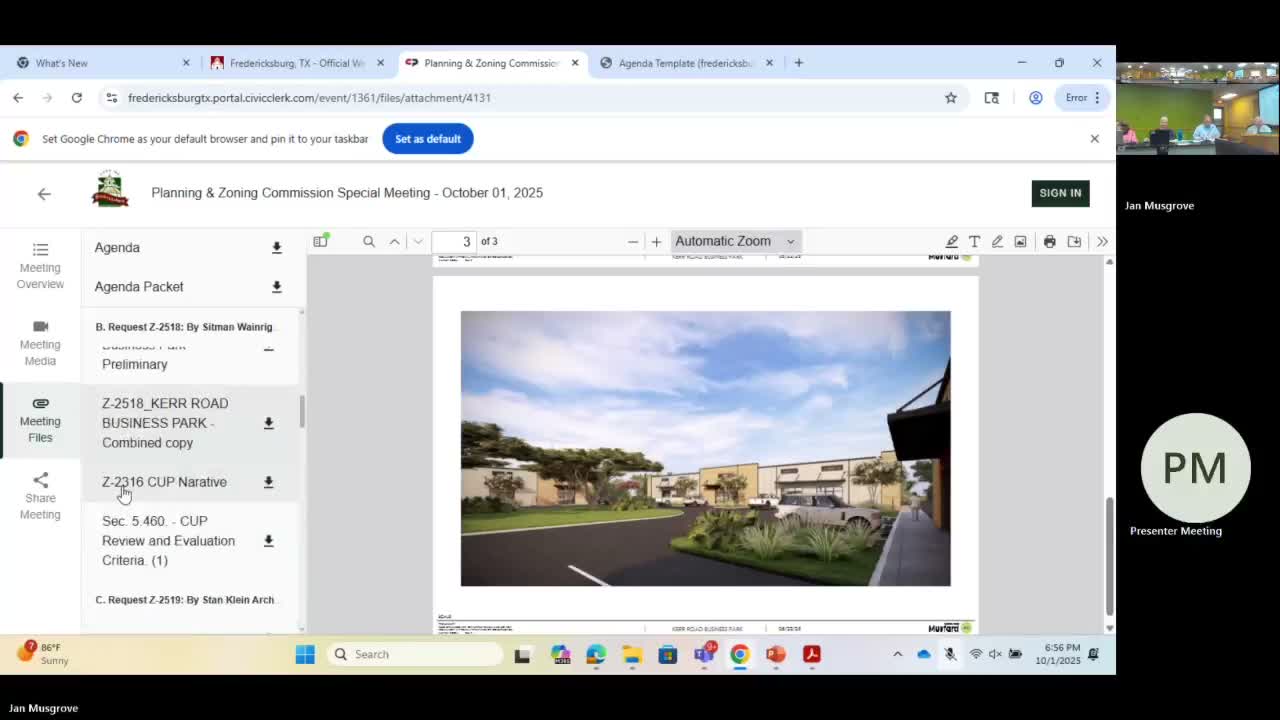Click the file list scrollbar thumb

click(301, 410)
